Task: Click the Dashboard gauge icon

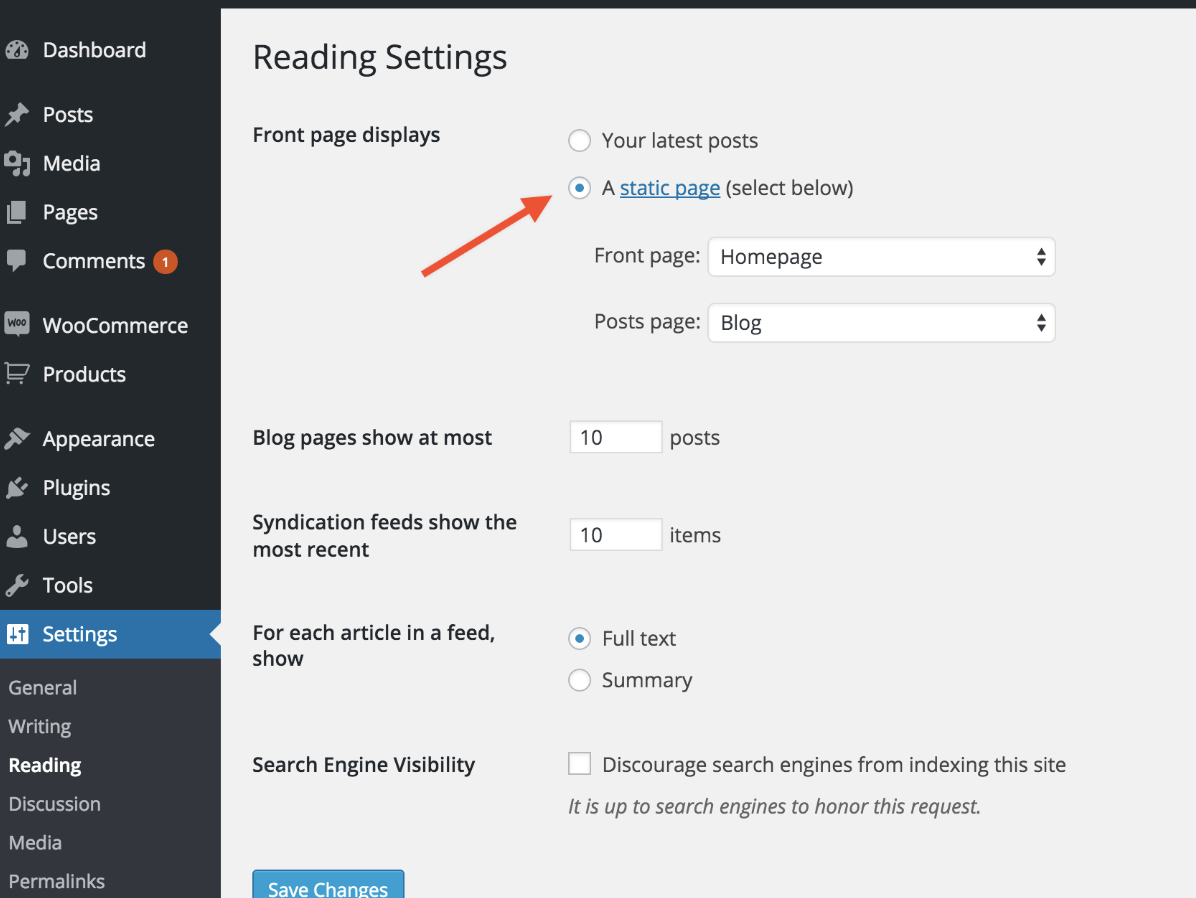Action: [17, 50]
